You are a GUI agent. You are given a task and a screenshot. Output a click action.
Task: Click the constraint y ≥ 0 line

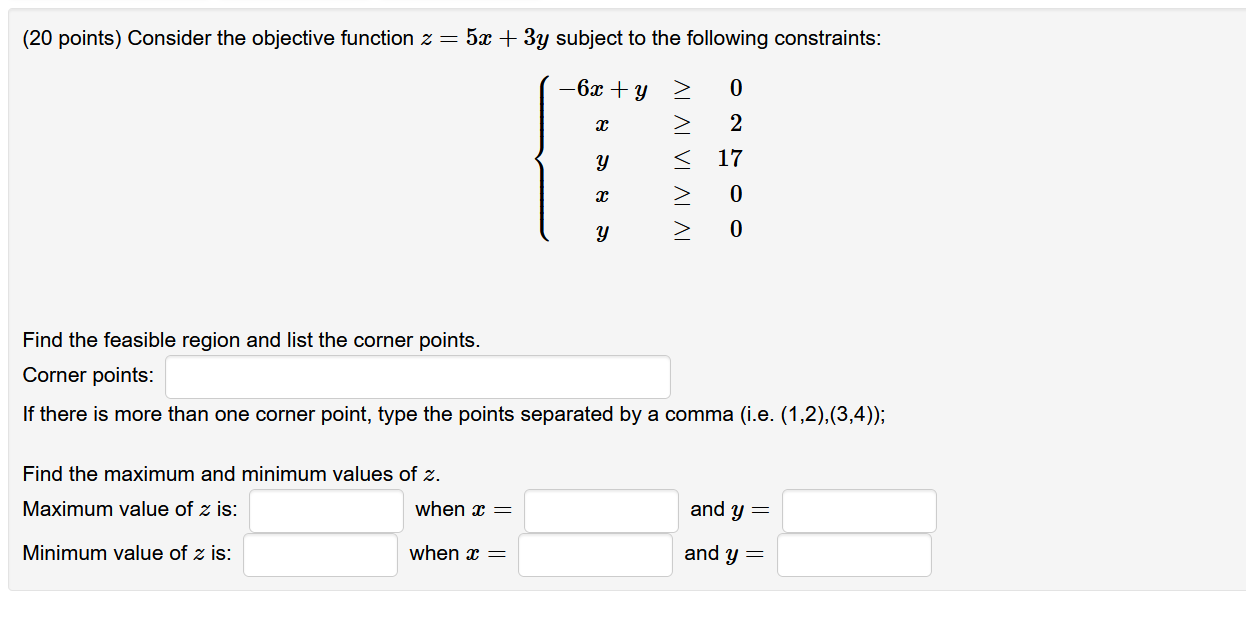pyautogui.click(x=667, y=230)
